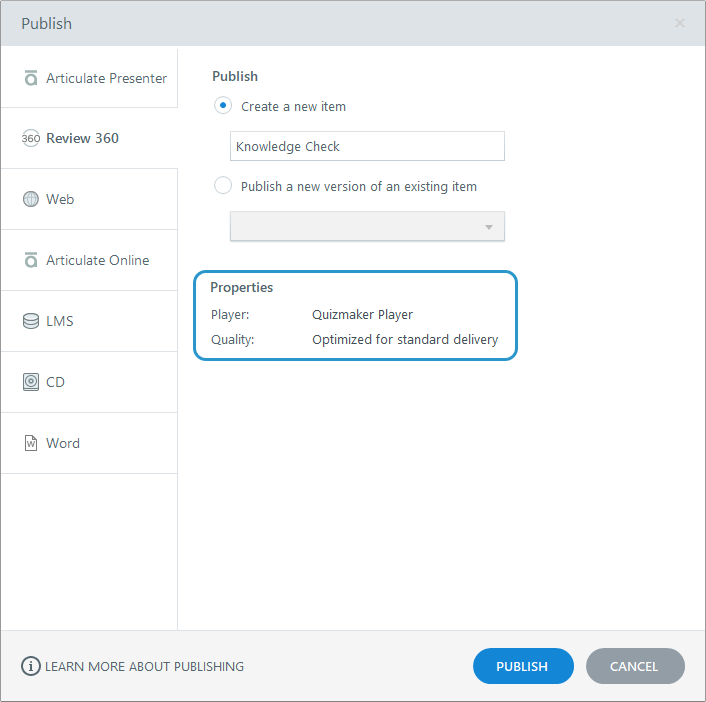The width and height of the screenshot is (706, 702).
Task: Click the LMS database icon
Action: pos(31,321)
